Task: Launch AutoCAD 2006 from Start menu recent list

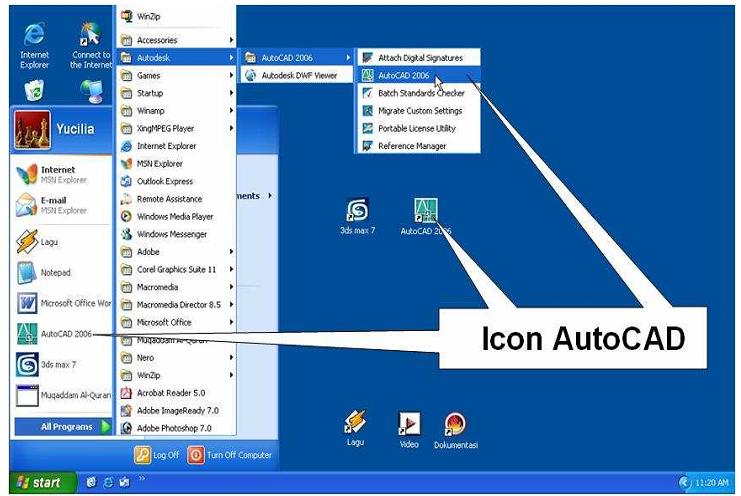Action: point(61,334)
